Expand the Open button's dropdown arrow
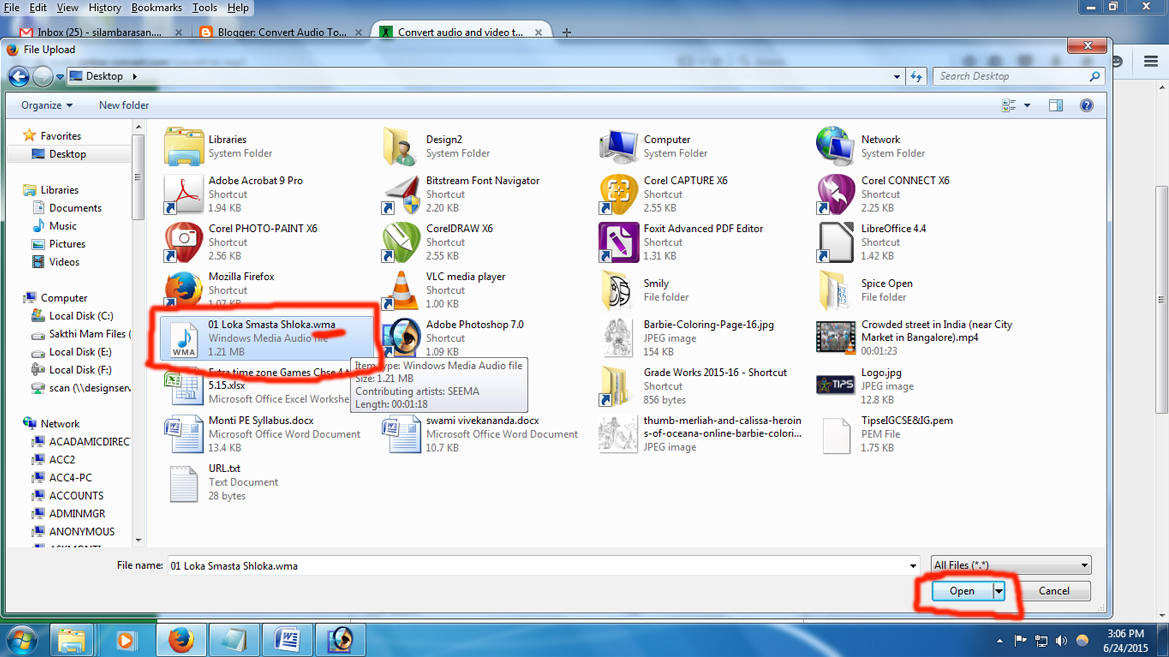The image size is (1169, 657). (x=996, y=590)
